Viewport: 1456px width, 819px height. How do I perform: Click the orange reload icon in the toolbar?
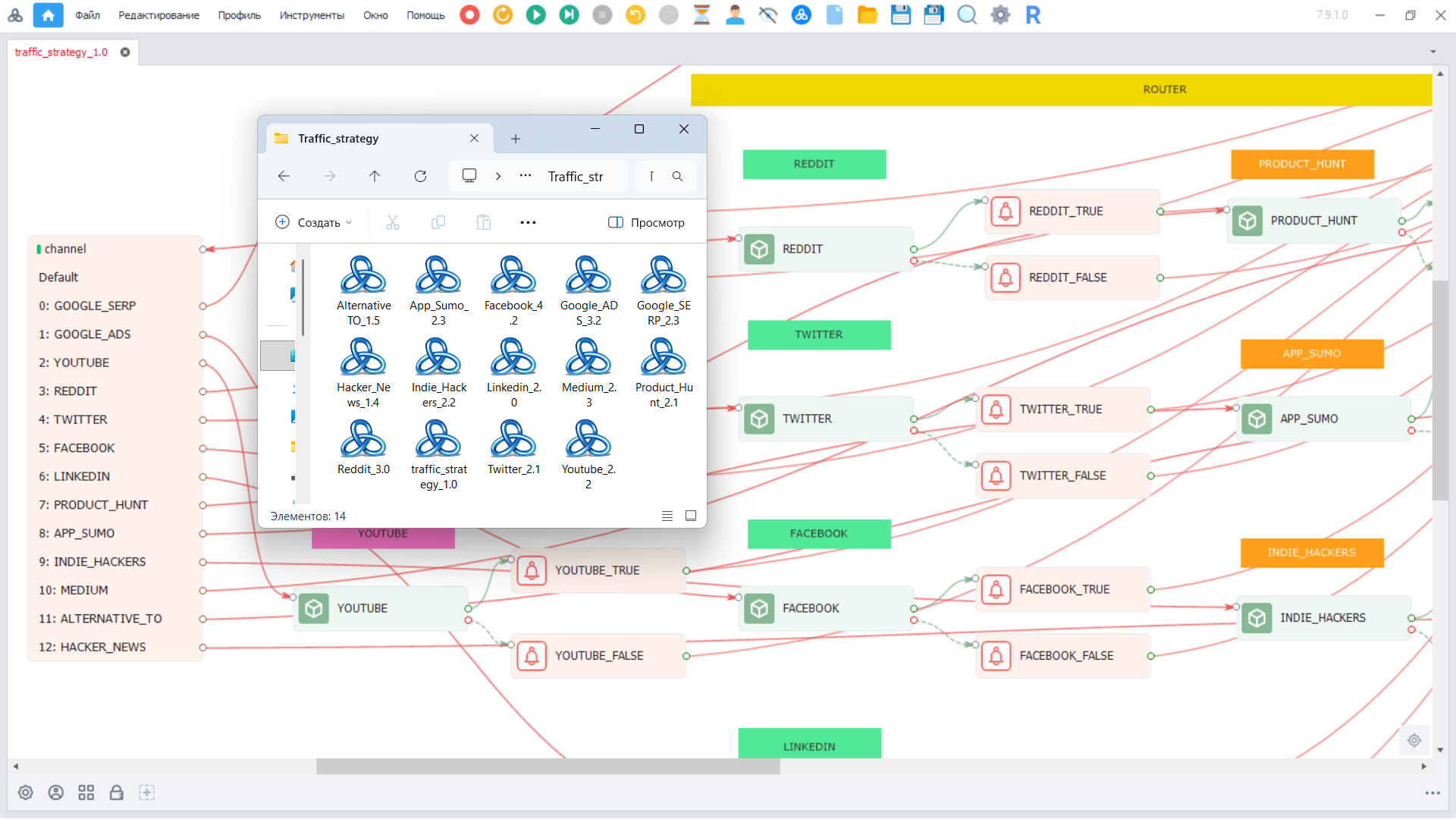pyautogui.click(x=503, y=15)
